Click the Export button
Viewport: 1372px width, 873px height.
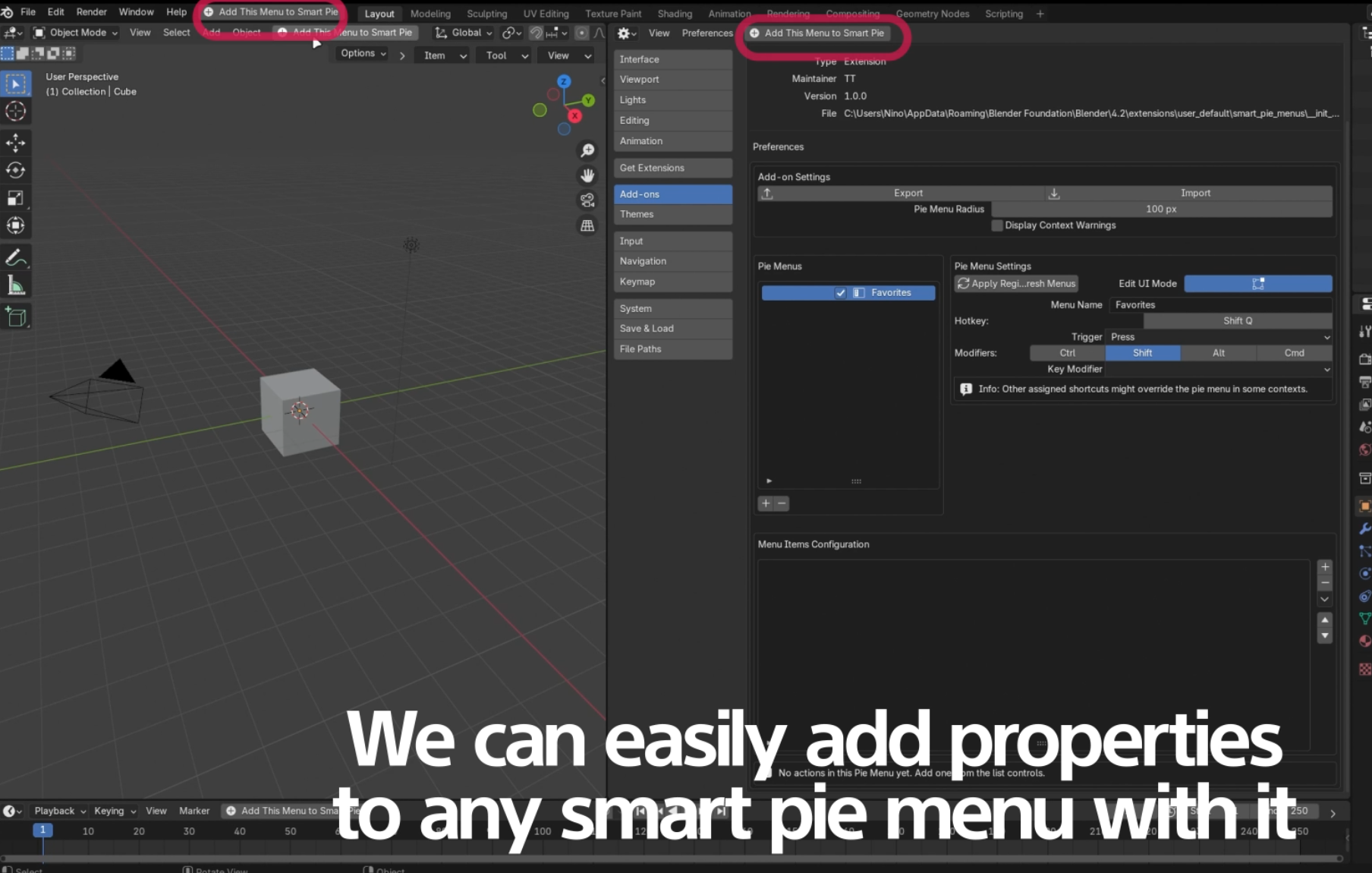pyautogui.click(x=902, y=194)
